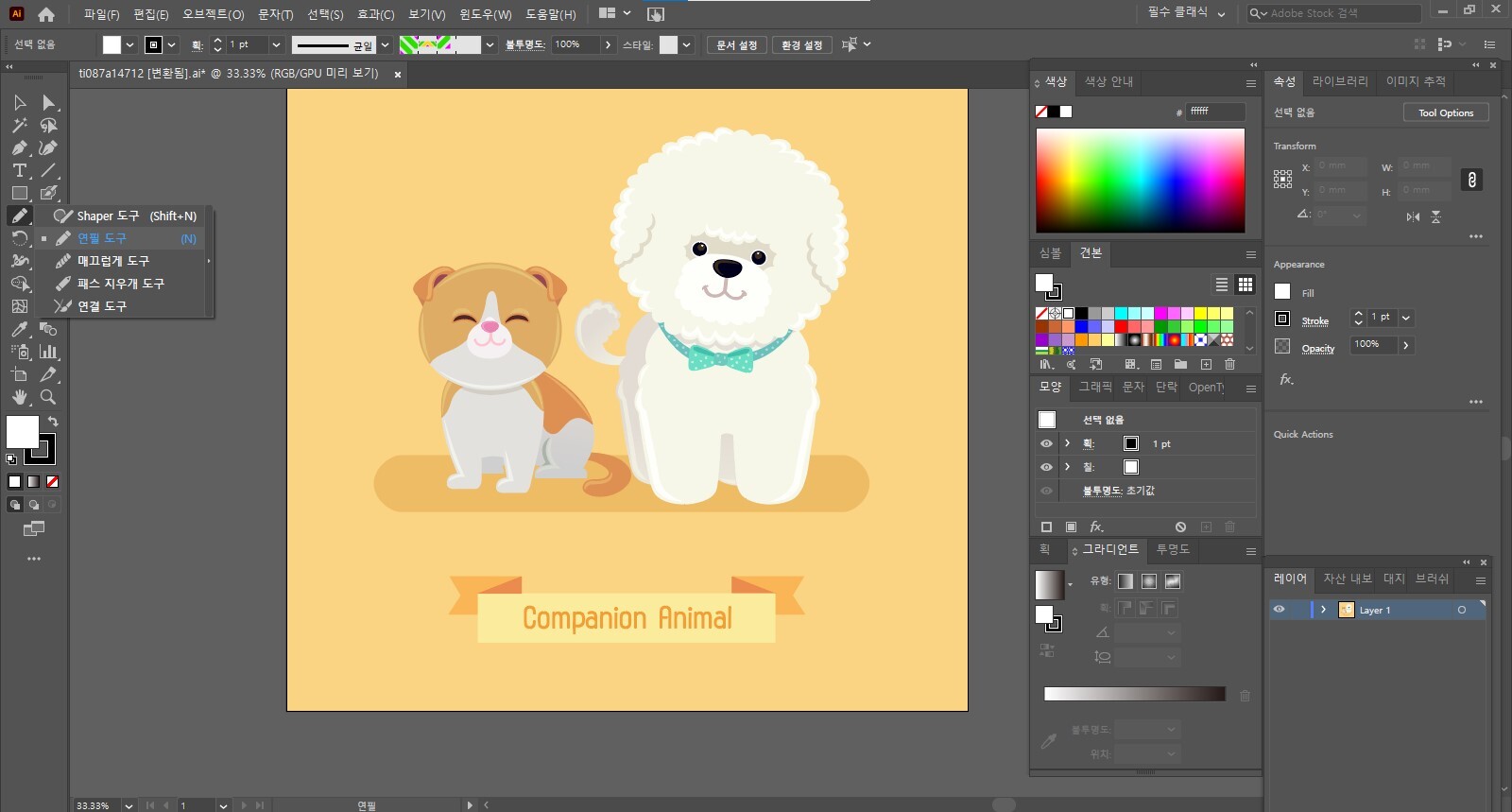Open the stroke weight dropdown
The image size is (1512, 812).
pyautogui.click(x=277, y=44)
